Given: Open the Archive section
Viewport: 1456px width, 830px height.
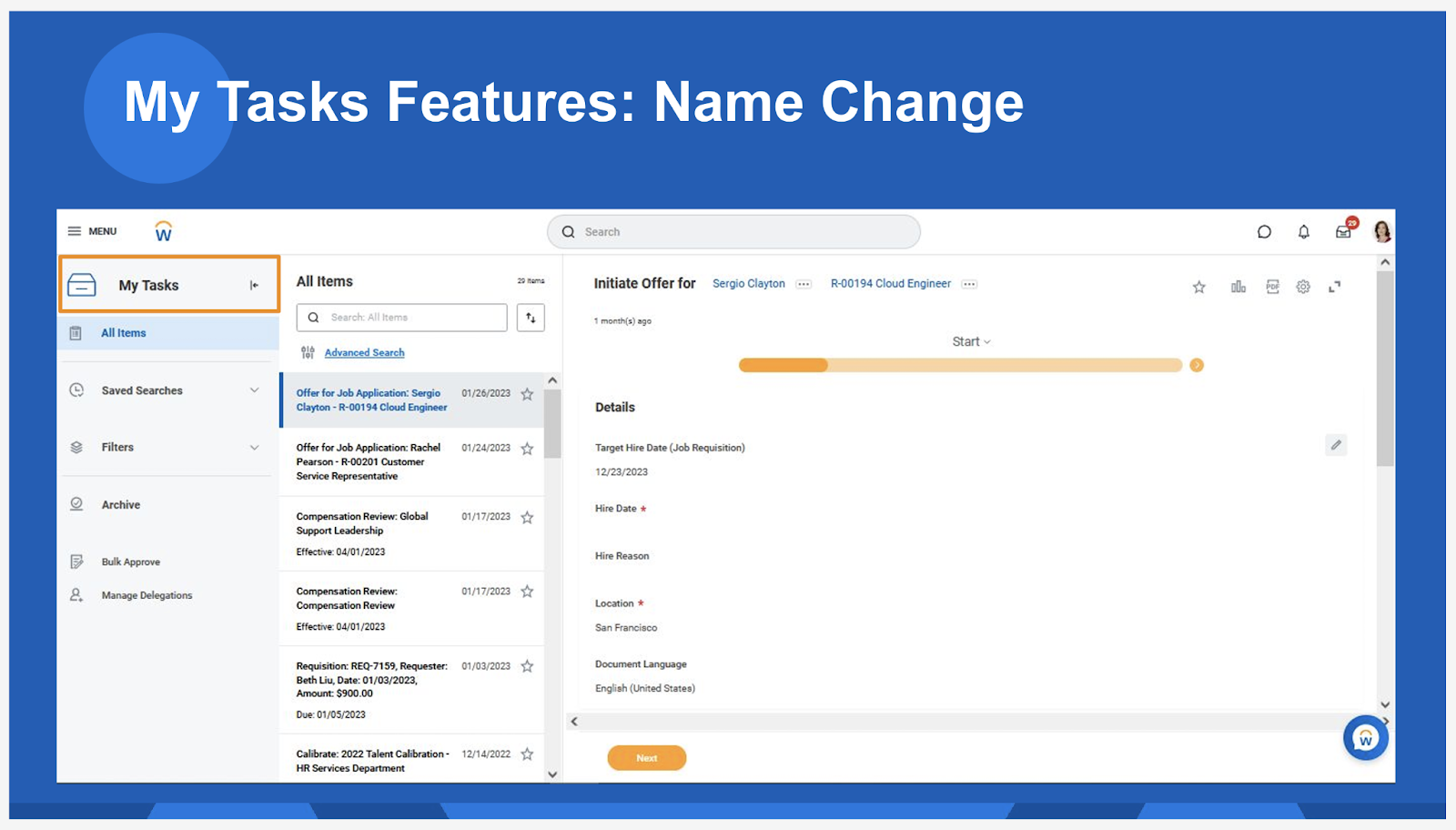Looking at the screenshot, I should 120,504.
